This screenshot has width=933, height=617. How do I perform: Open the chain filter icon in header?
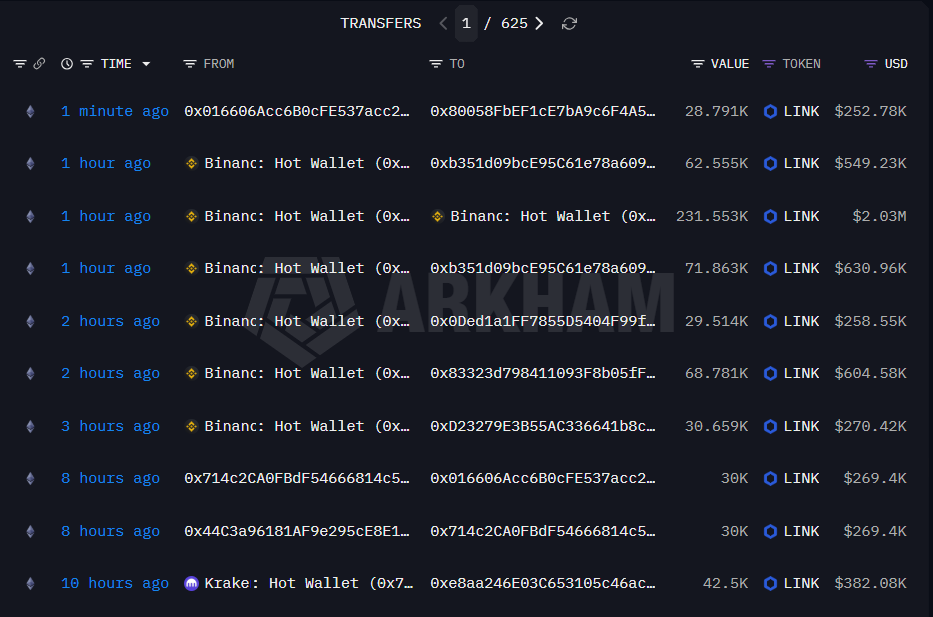point(20,64)
